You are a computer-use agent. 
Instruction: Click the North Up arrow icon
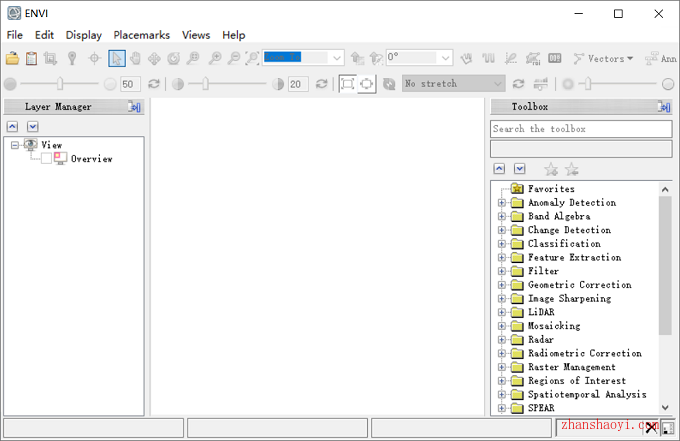pyautogui.click(x=376, y=58)
